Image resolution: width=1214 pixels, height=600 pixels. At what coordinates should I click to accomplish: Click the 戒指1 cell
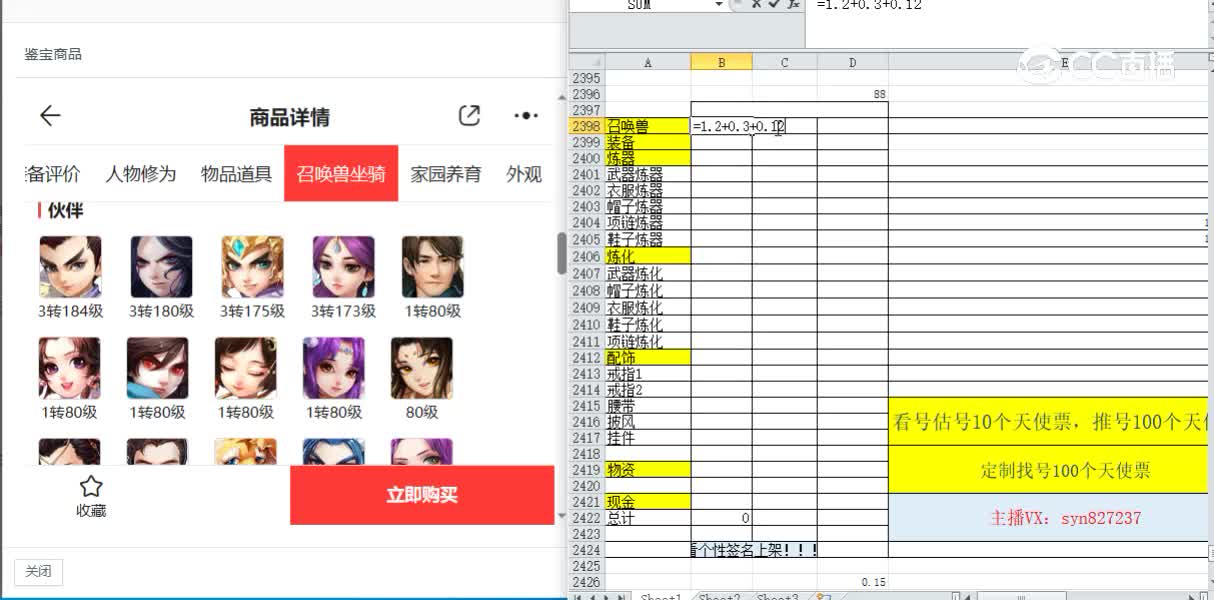pos(648,373)
